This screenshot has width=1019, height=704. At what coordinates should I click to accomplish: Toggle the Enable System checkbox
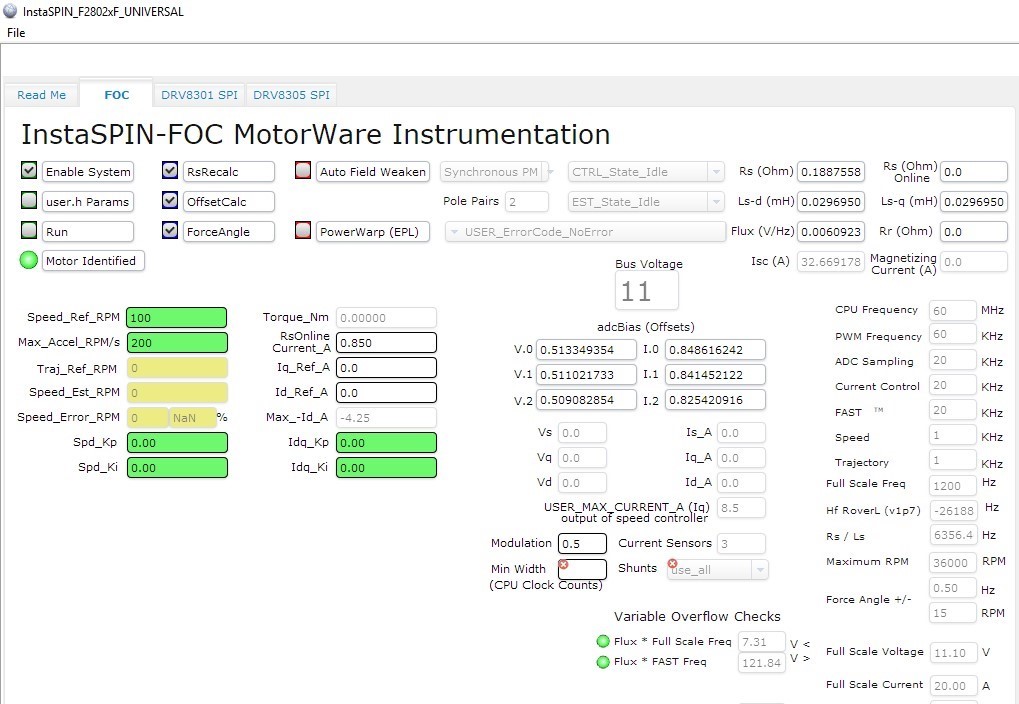click(29, 170)
